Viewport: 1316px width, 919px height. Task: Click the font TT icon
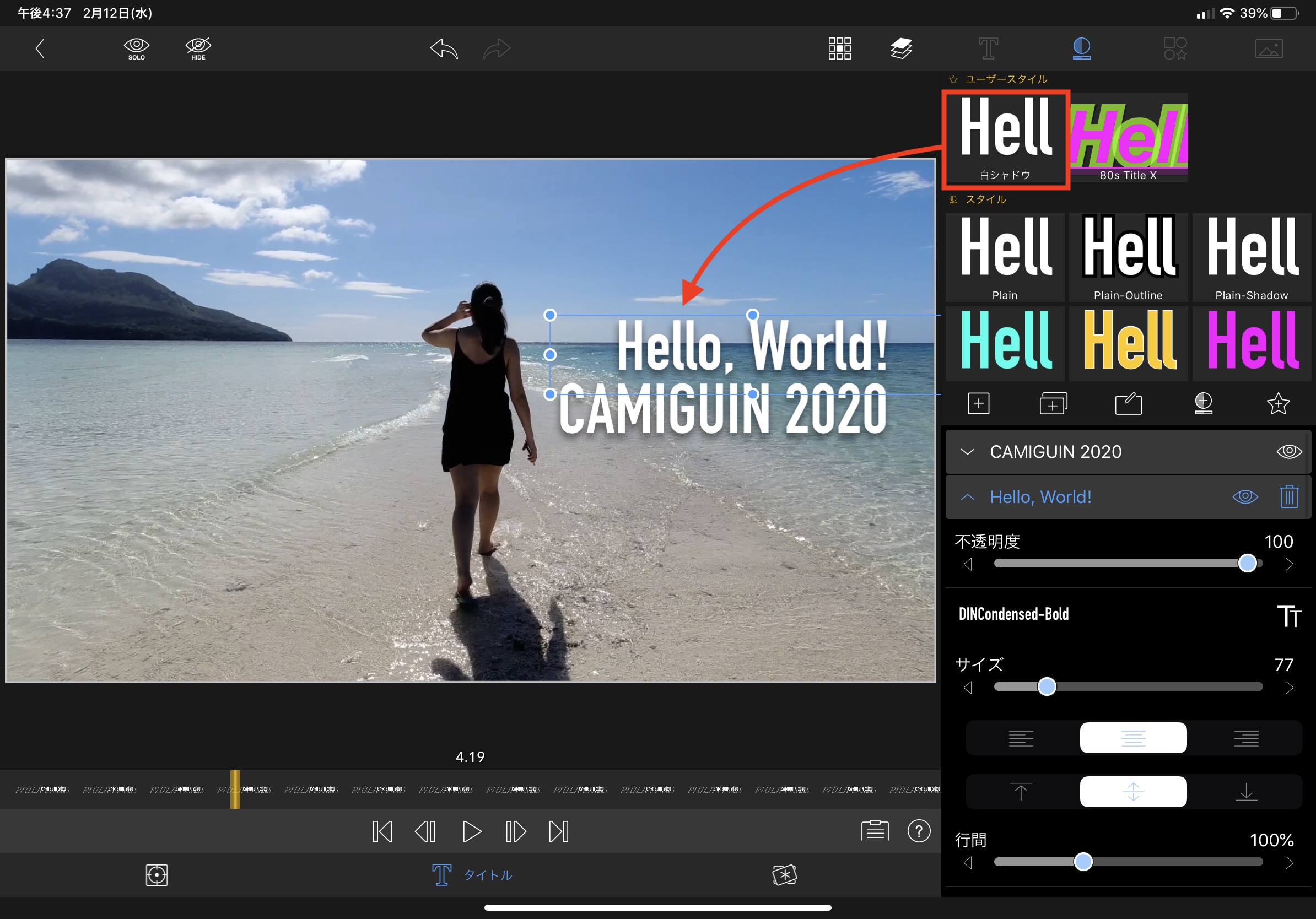[1288, 615]
